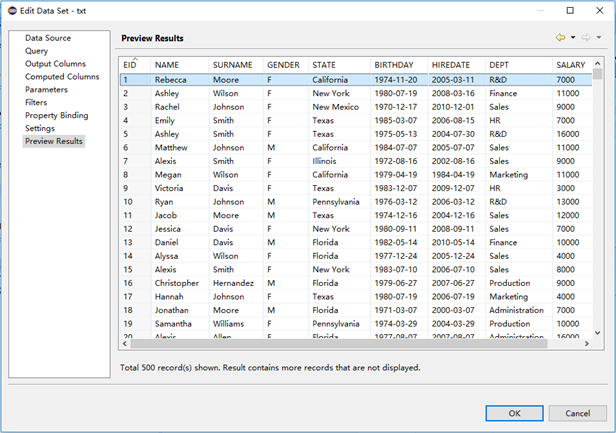Image resolution: width=616 pixels, height=433 pixels.
Task: Open Computed Columns page
Action: [x=62, y=77]
